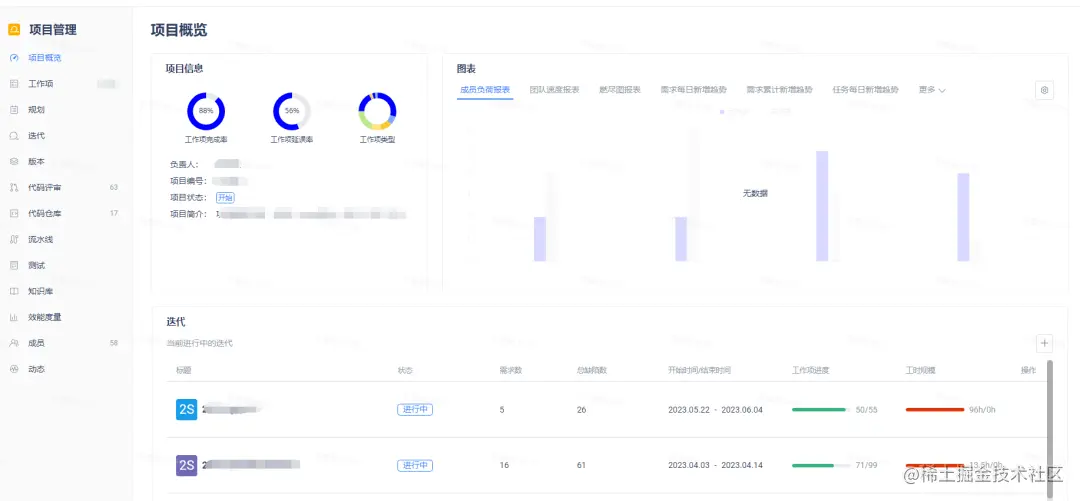
Task: Go to 知识库 in the sidebar
Action: [40, 292]
